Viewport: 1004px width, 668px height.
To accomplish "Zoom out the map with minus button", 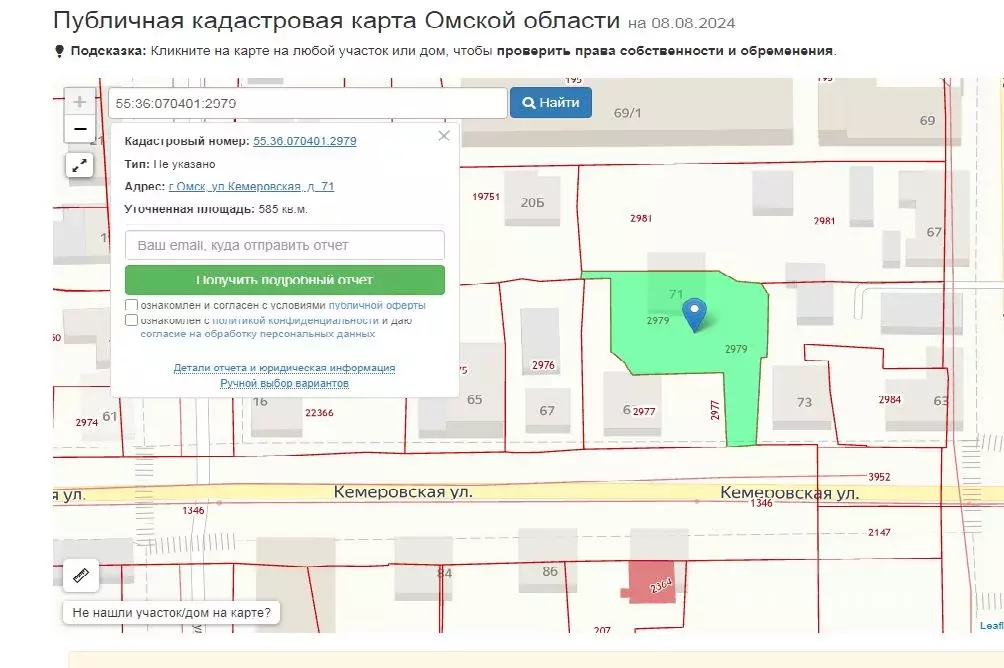I will click(79, 129).
